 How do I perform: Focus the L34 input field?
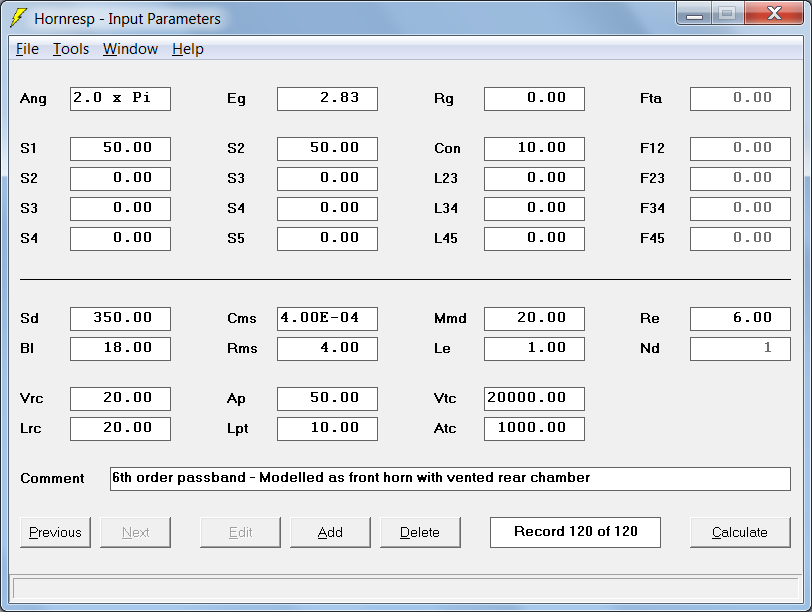coord(534,209)
